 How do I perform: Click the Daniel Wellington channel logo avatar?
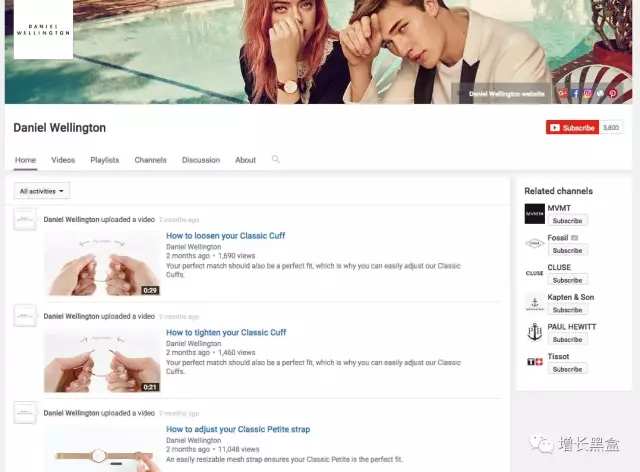coord(43,29)
